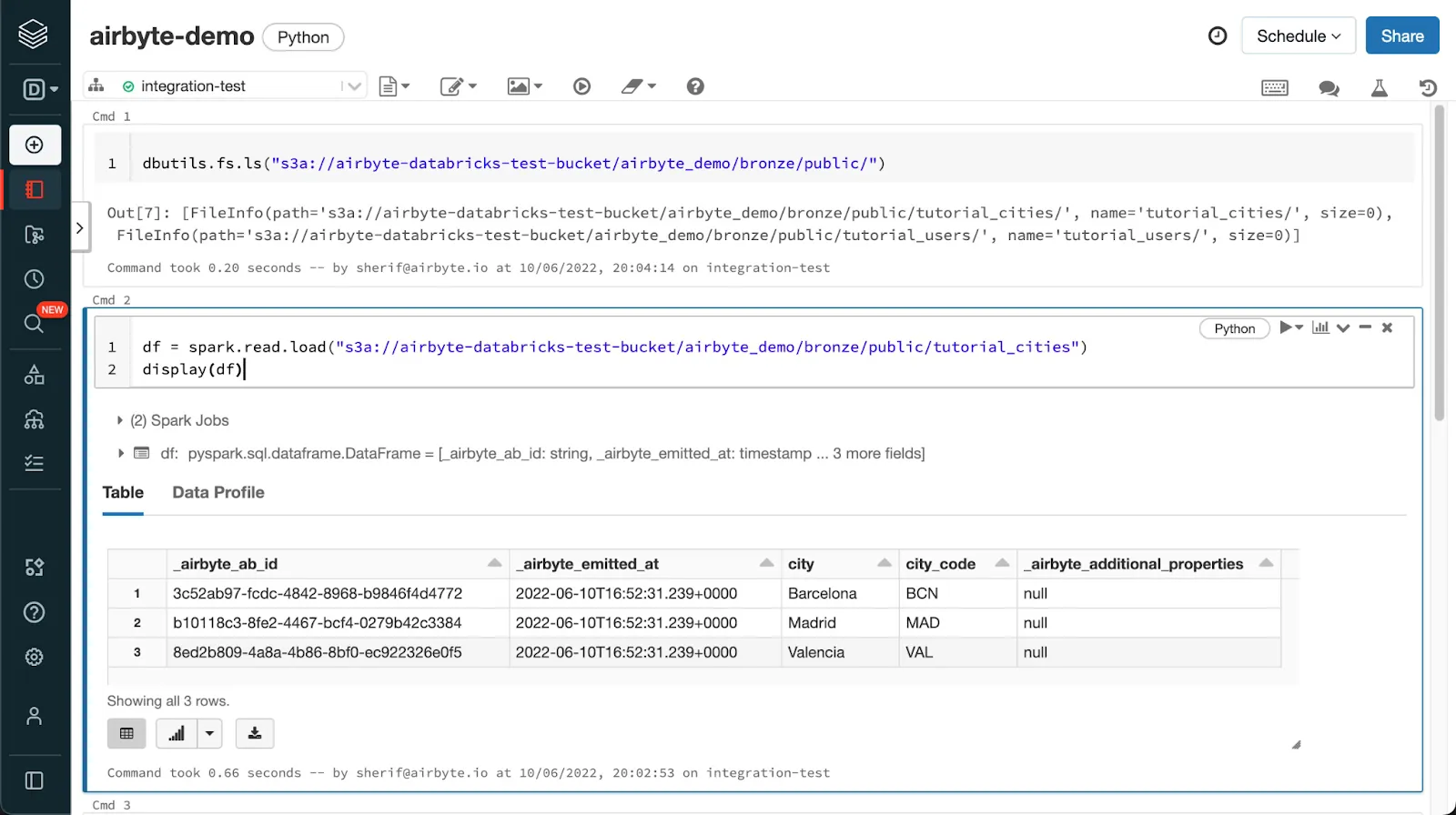The image size is (1456, 815).
Task: Open the Data shapes icon in sidebar
Action: (35, 375)
